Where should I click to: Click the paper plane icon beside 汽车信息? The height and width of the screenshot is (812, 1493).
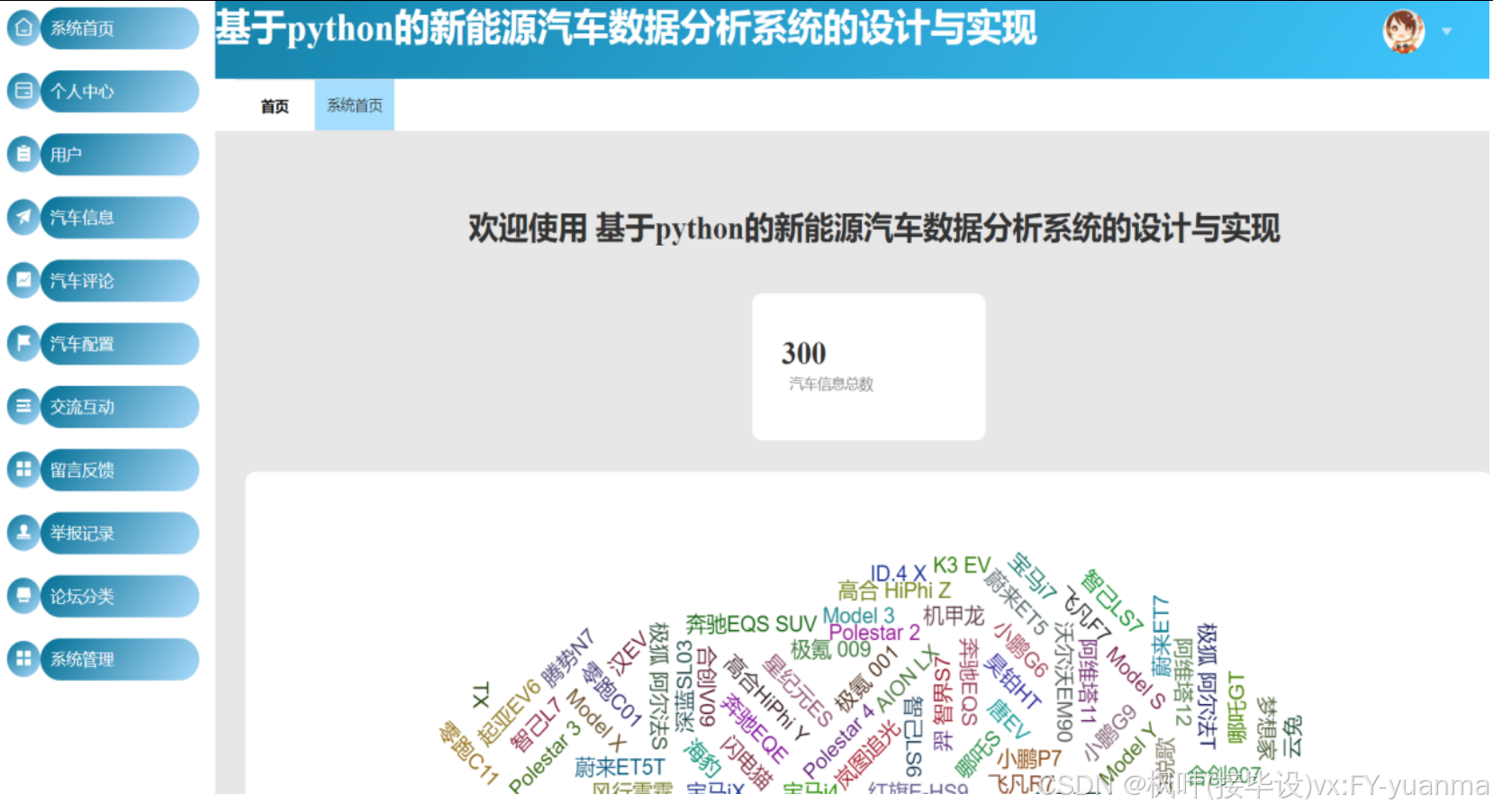[x=23, y=217]
